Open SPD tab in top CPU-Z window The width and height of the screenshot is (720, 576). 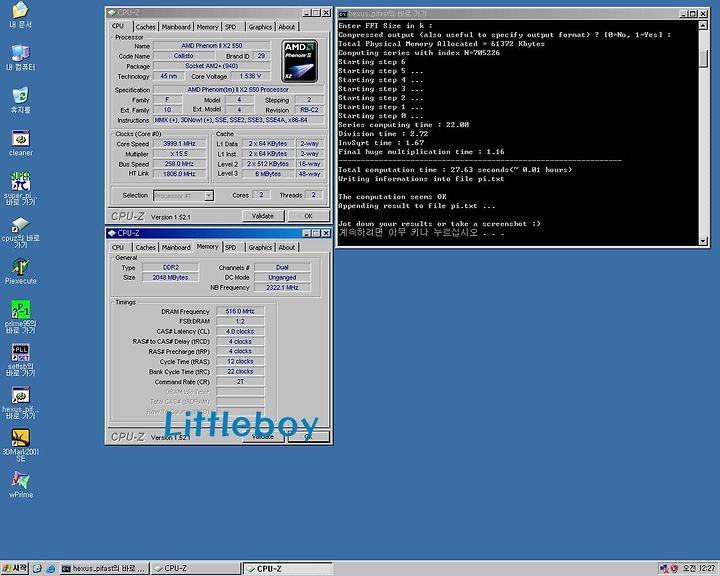(x=231, y=27)
